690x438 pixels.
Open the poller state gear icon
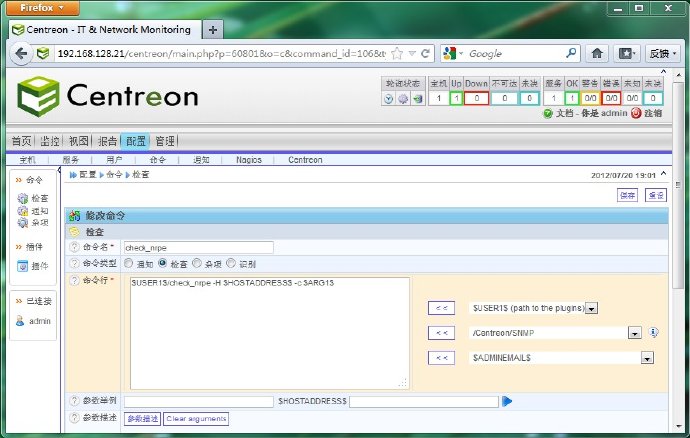point(403,99)
